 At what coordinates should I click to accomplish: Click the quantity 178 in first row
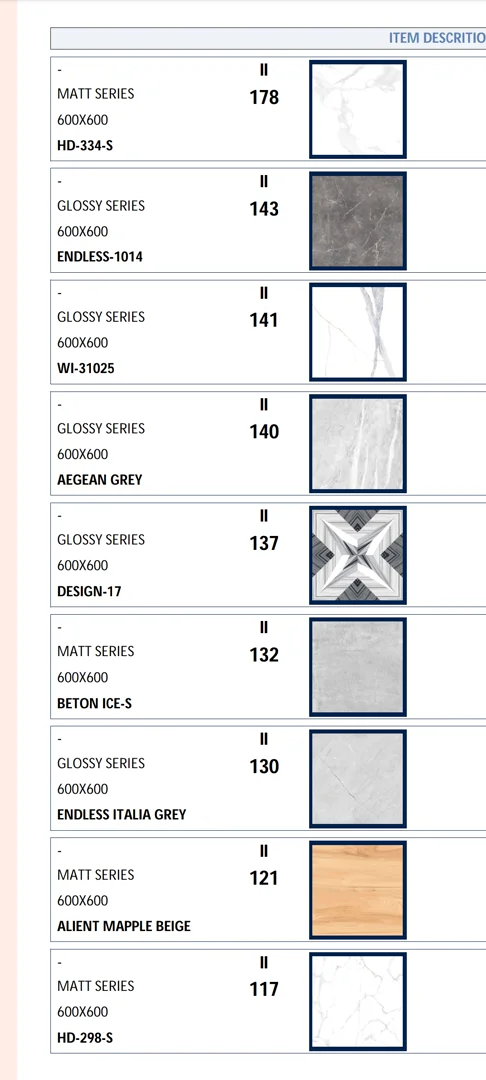[x=264, y=98]
